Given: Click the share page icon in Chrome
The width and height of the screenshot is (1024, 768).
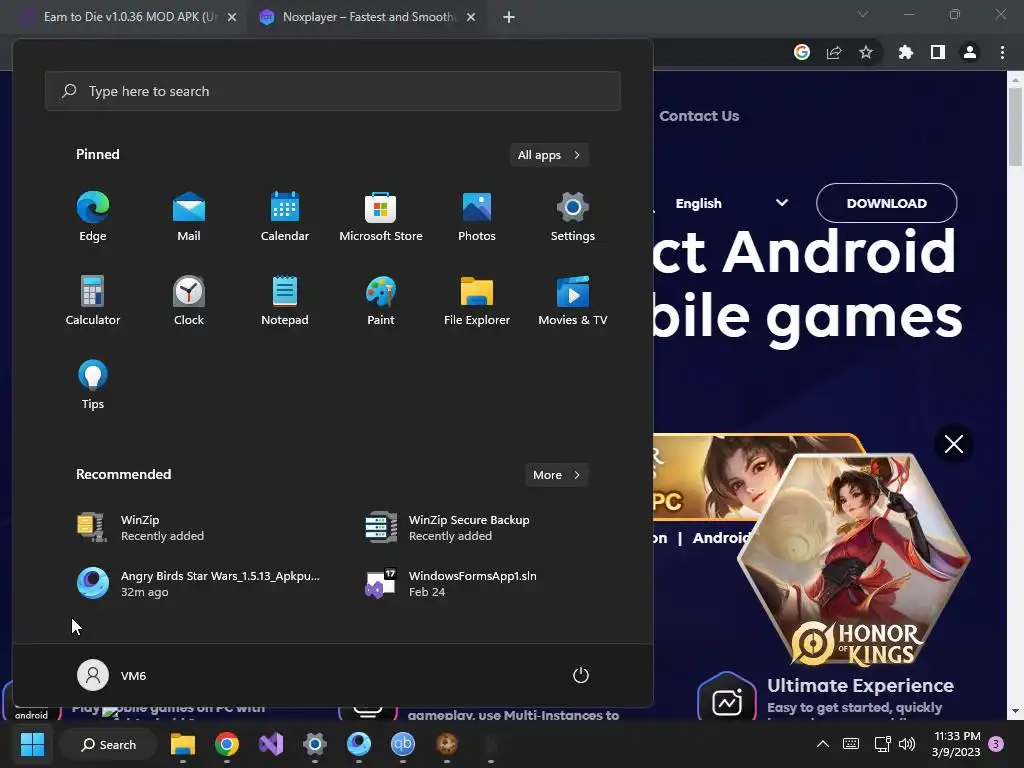Looking at the screenshot, I should (834, 52).
